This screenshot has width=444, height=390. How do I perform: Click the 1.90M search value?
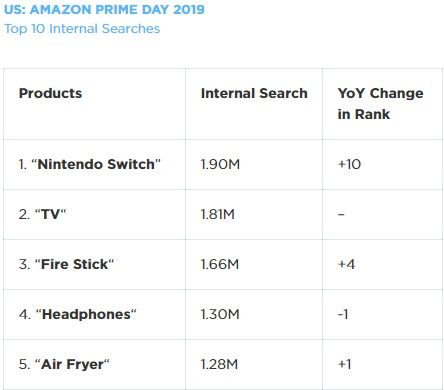(x=220, y=164)
